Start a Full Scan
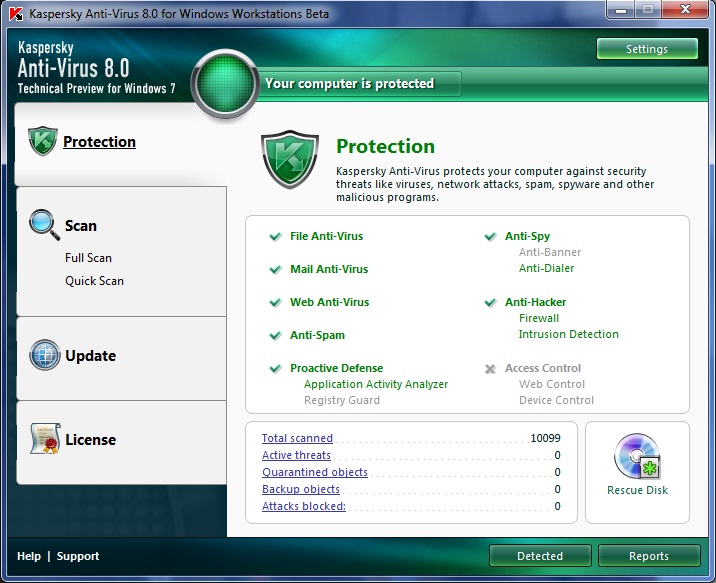 coord(88,257)
